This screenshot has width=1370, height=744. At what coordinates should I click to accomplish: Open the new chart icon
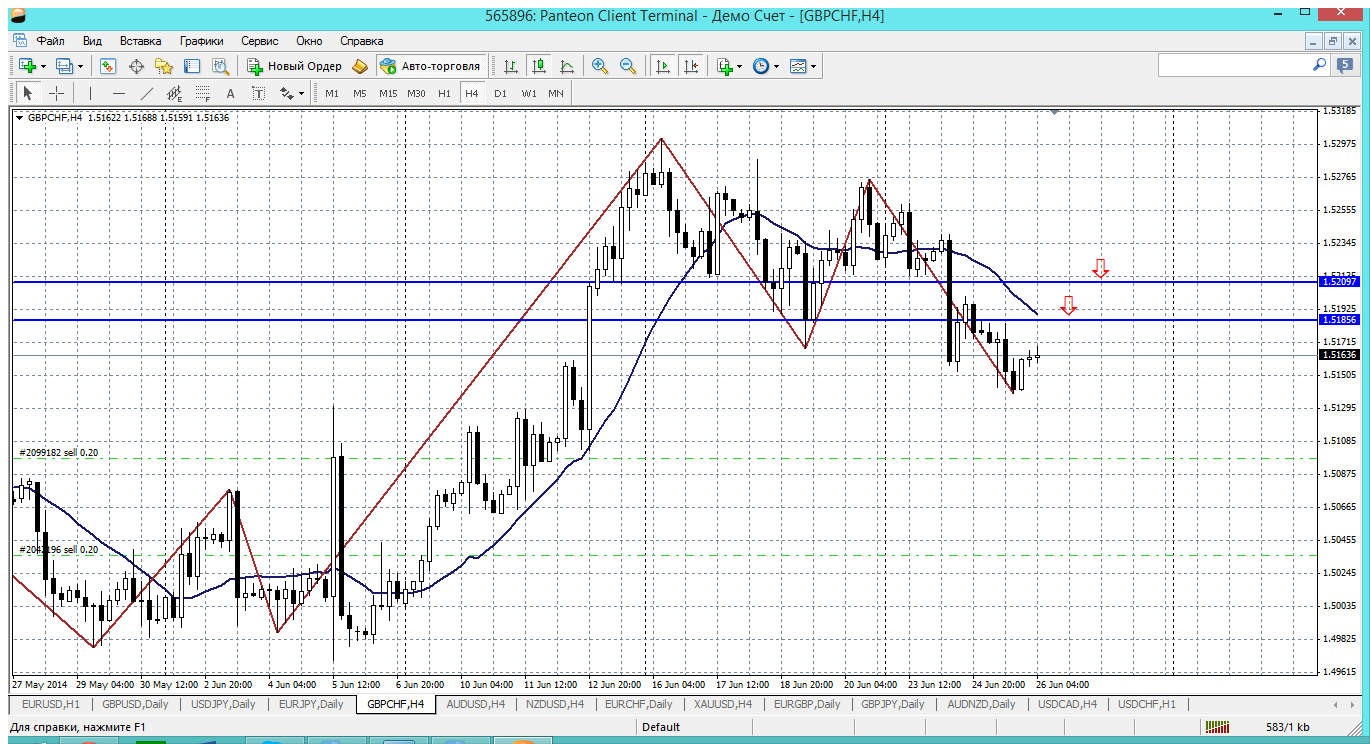(x=27, y=66)
